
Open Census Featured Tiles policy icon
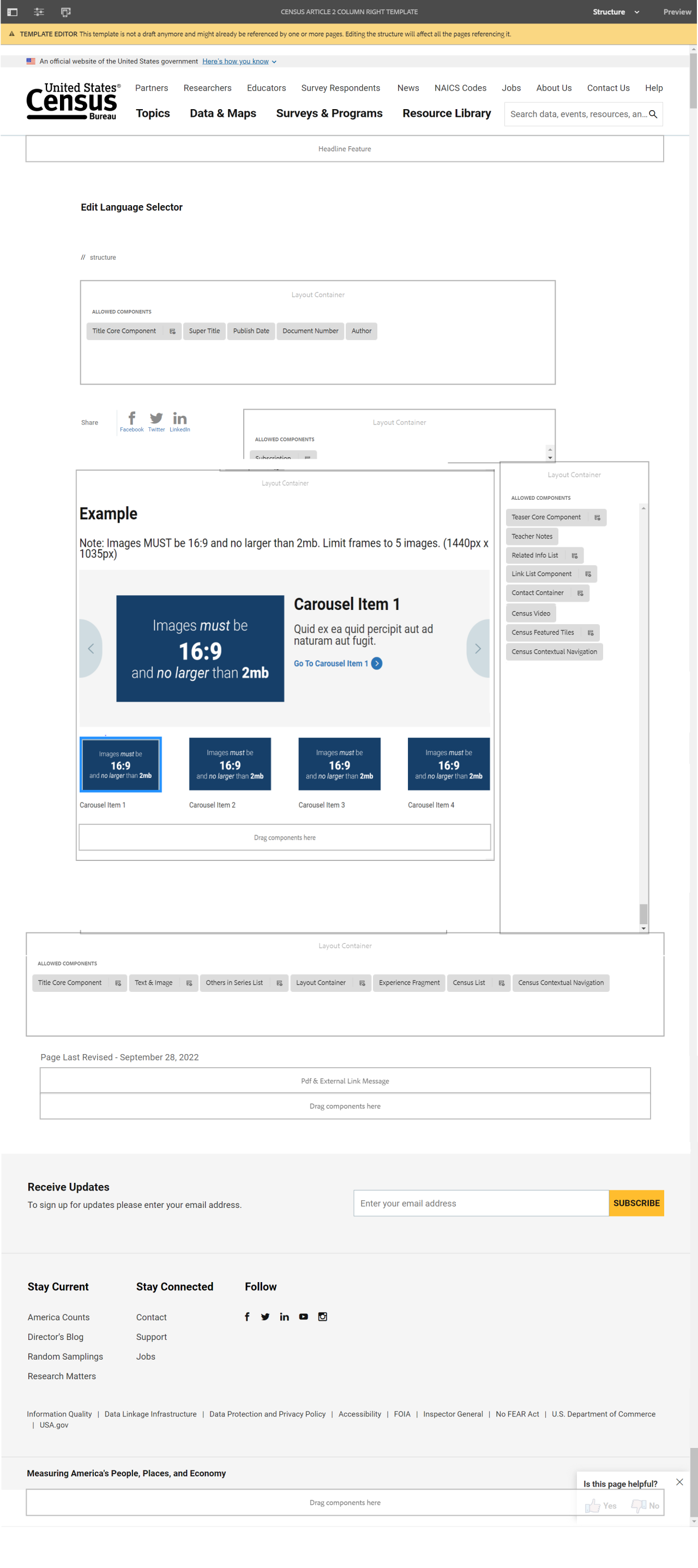(590, 632)
